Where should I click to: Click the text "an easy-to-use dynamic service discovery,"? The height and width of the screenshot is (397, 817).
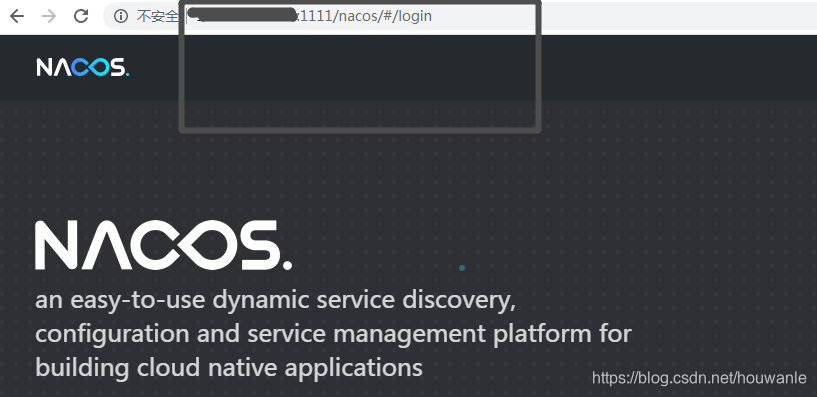276,300
